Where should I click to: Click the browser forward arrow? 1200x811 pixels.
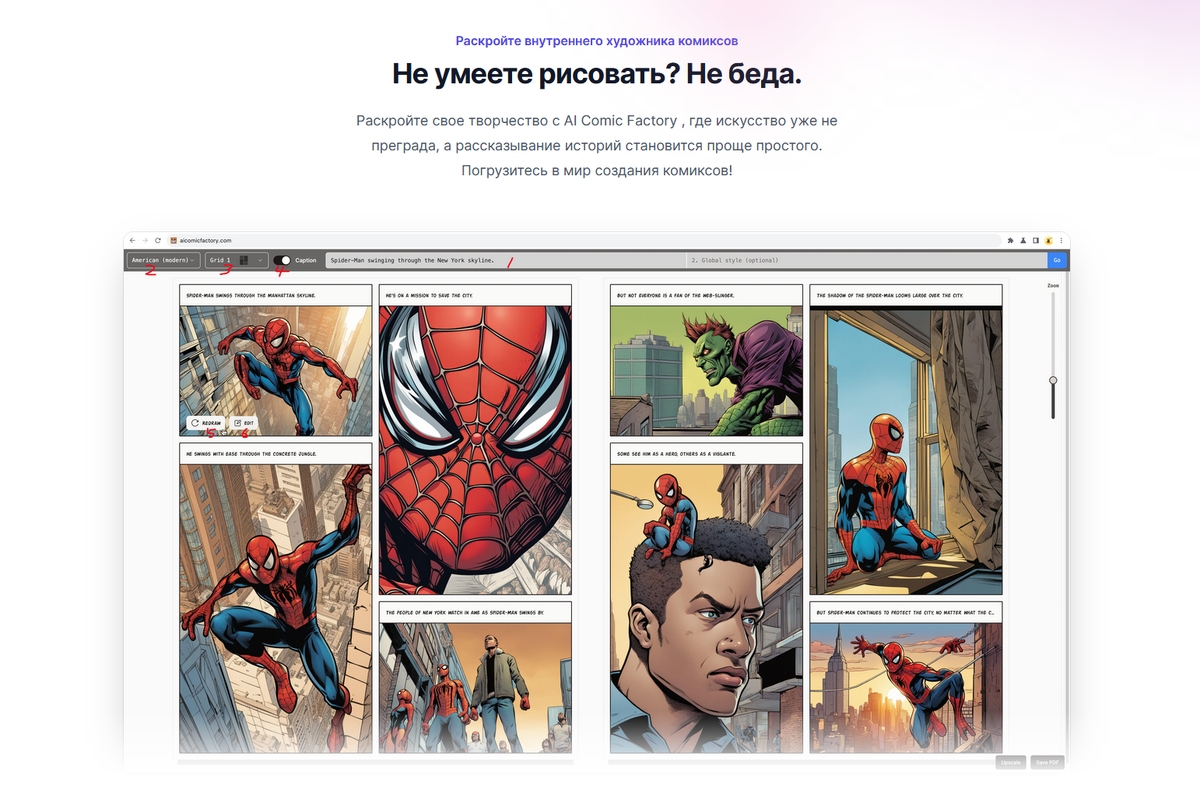pos(145,240)
